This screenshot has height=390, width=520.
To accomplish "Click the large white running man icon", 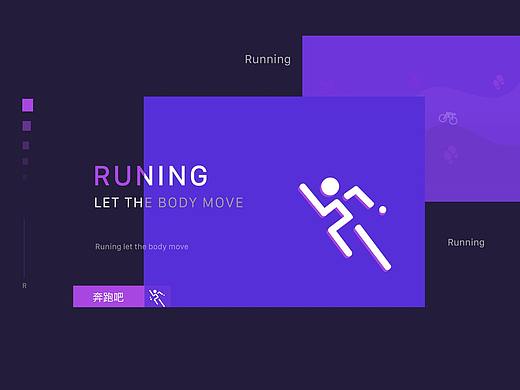I will pyautogui.click(x=344, y=224).
